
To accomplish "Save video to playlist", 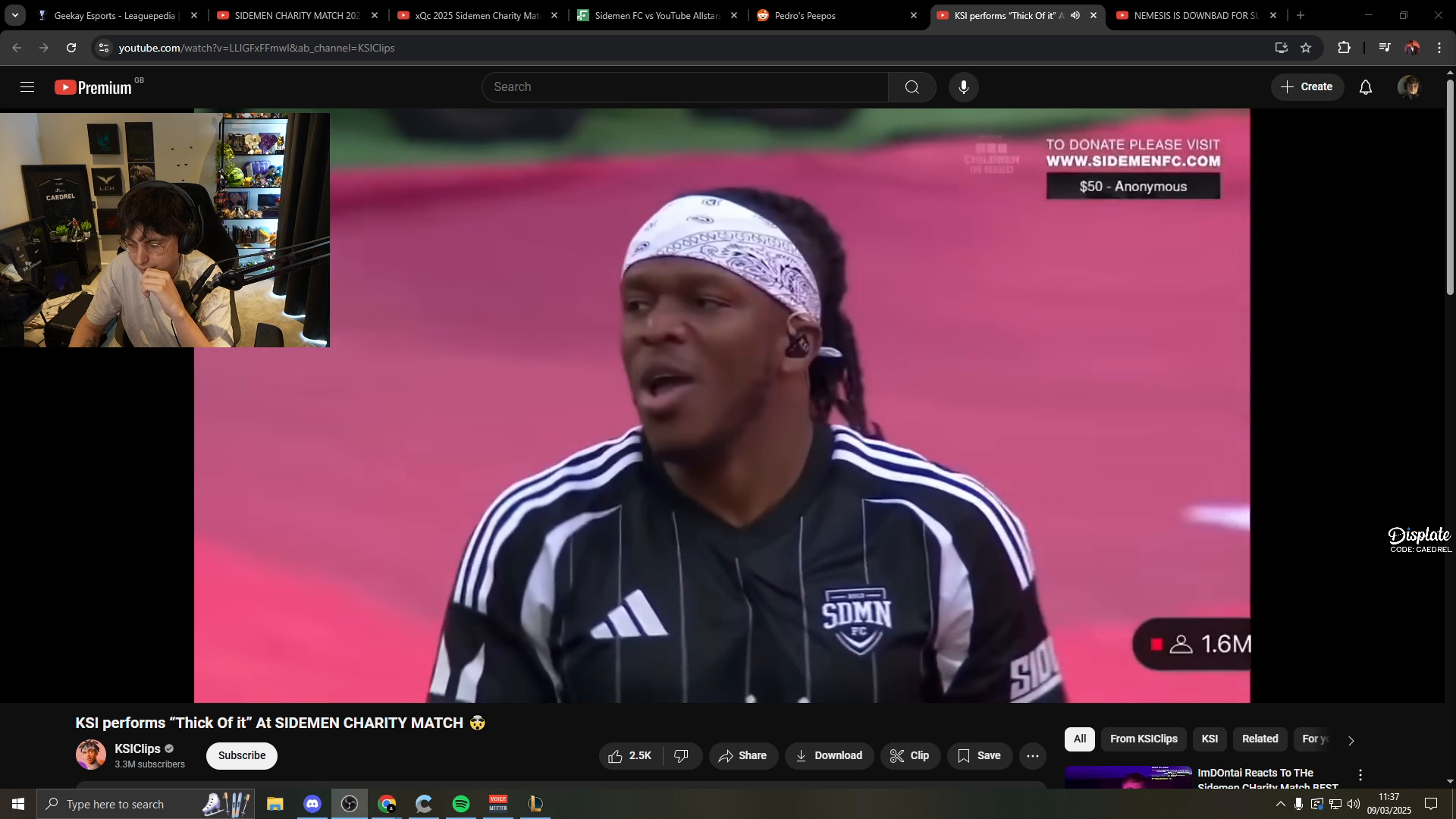I will (979, 756).
